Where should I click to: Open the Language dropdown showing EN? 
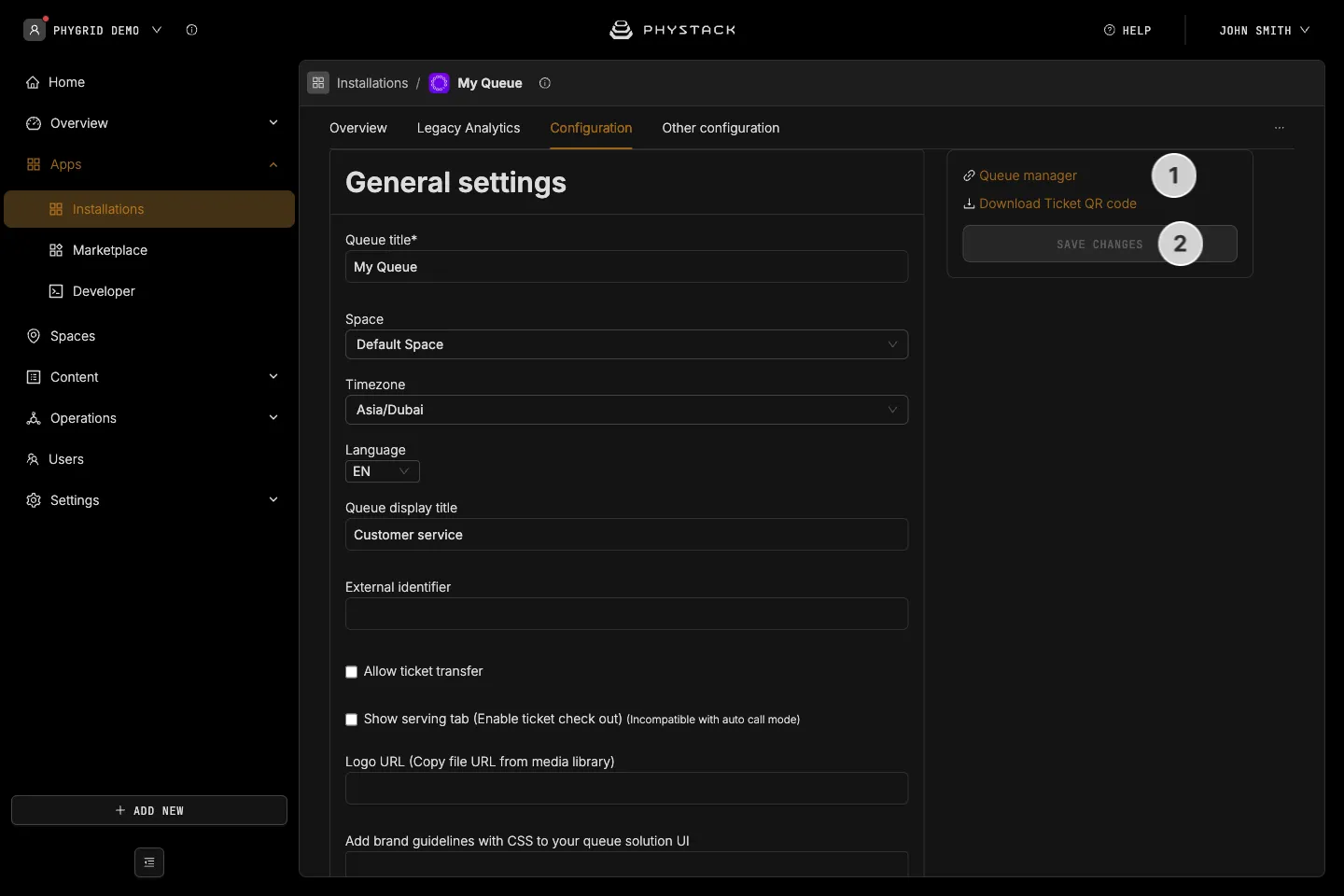(383, 471)
